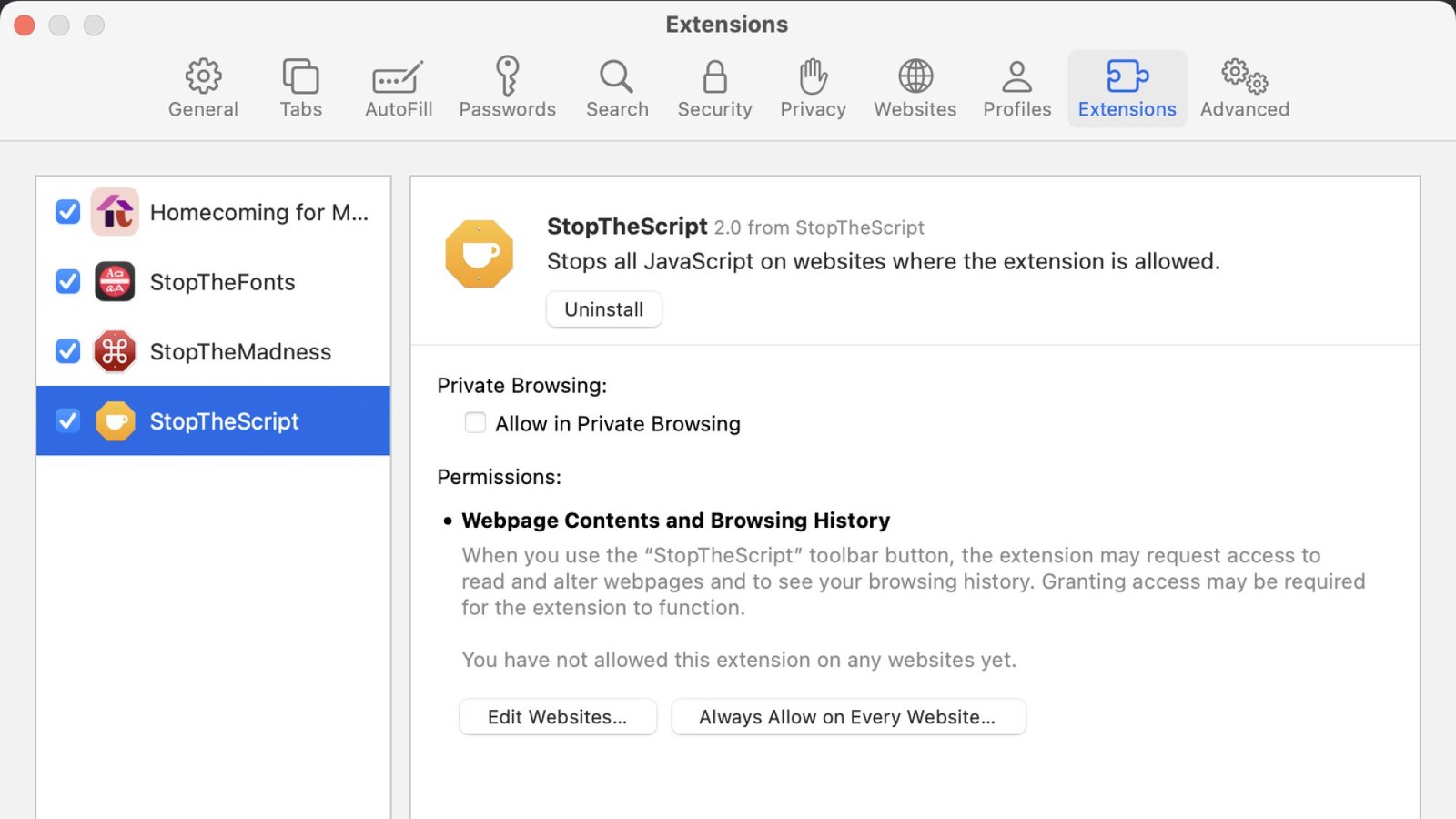The height and width of the screenshot is (819, 1456).
Task: Disable the StopTheMadness extension checkbox
Action: 67,351
